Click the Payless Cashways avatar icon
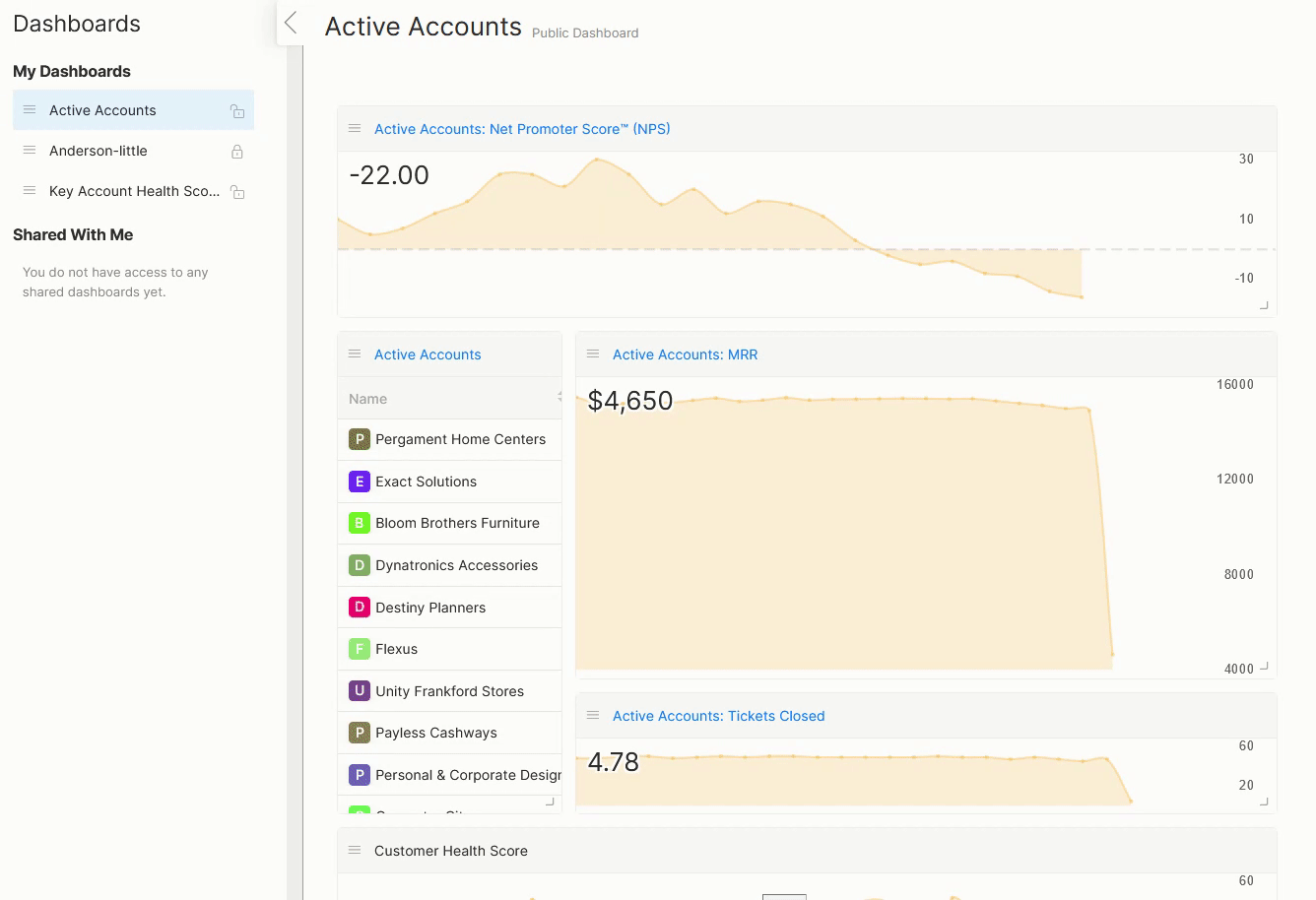 point(360,733)
